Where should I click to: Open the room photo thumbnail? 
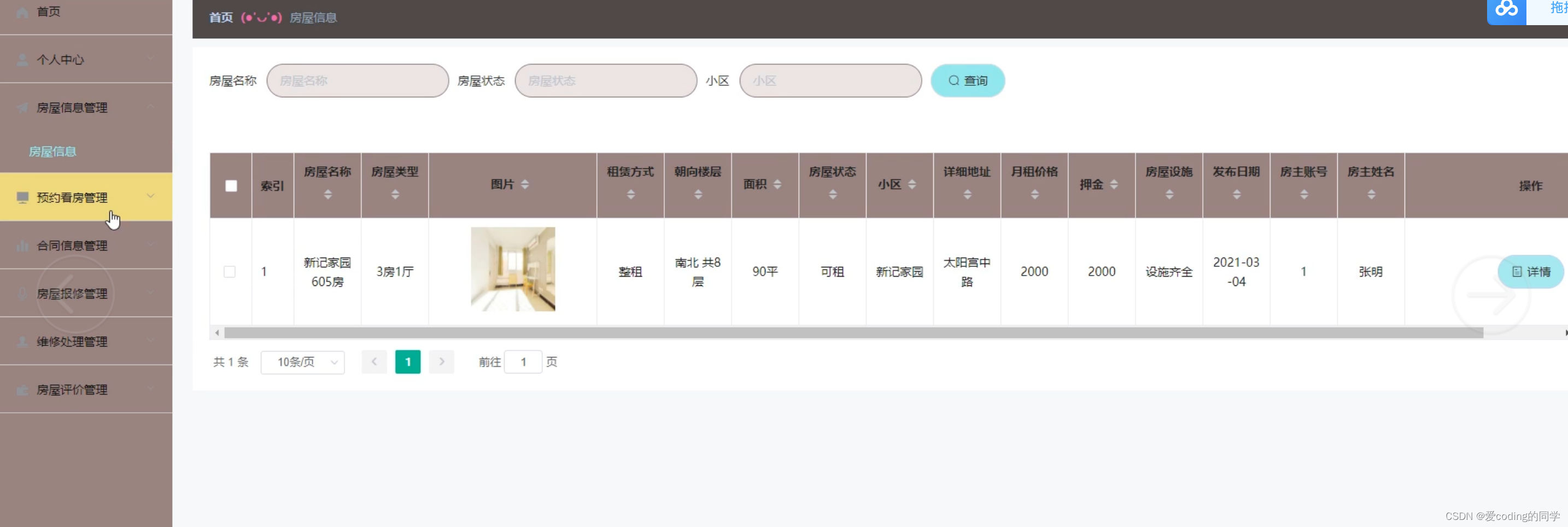point(513,269)
